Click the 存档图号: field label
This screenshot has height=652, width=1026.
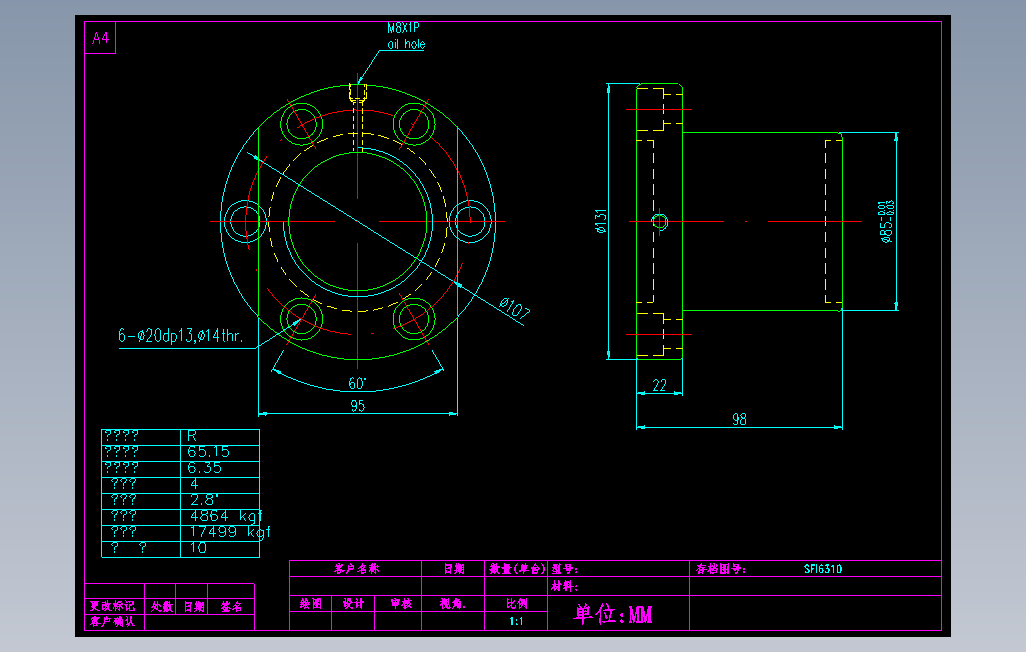720,569
